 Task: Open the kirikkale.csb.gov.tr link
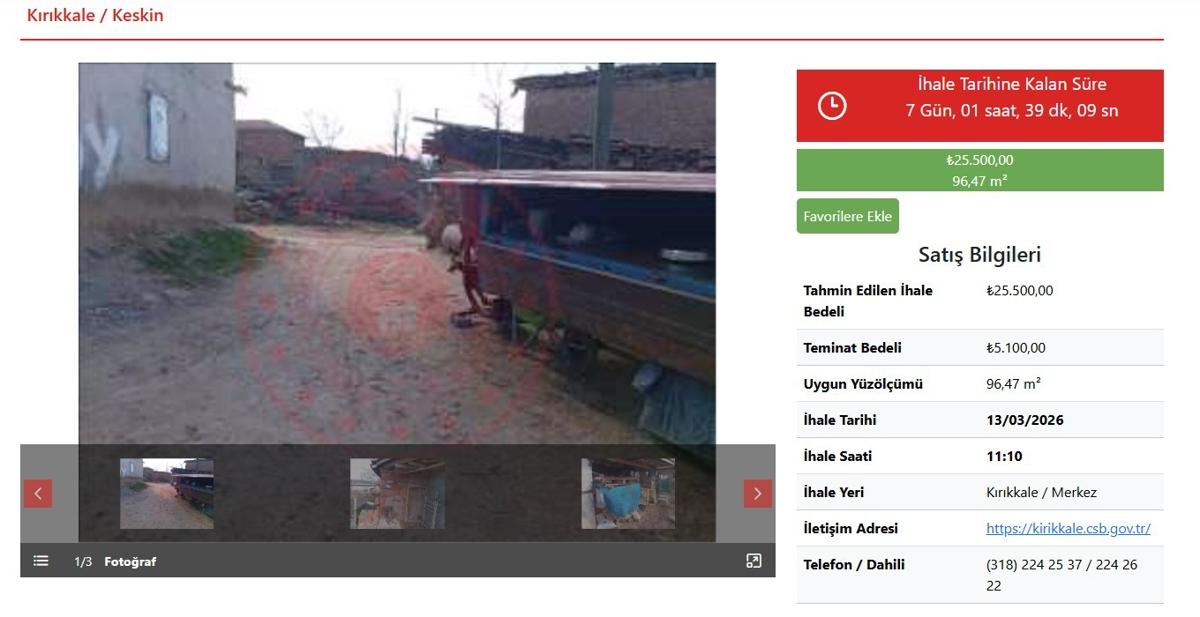[x=1068, y=528]
